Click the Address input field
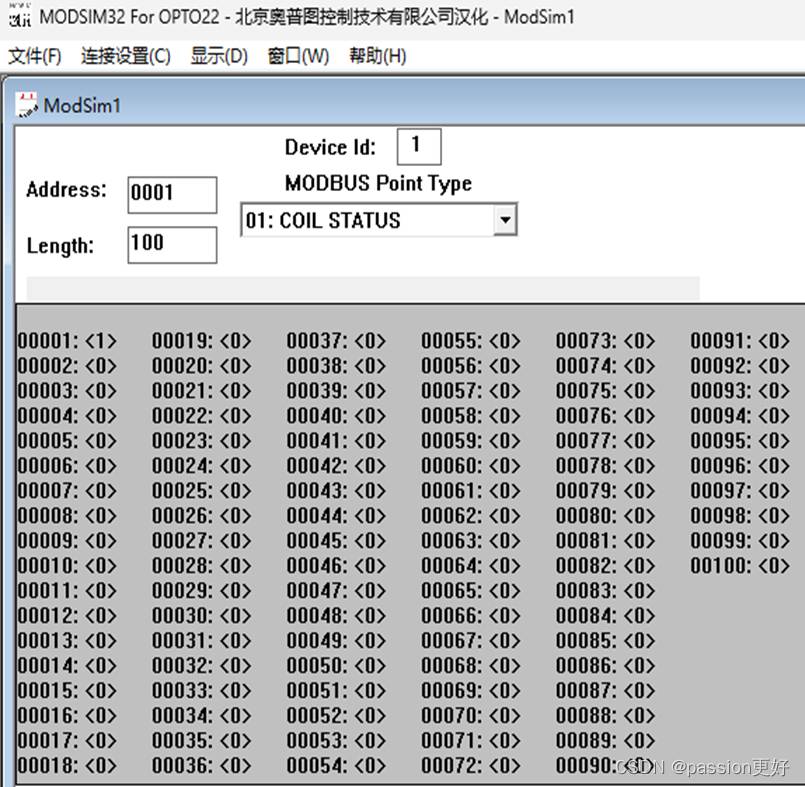The width and height of the screenshot is (805, 787). click(172, 195)
